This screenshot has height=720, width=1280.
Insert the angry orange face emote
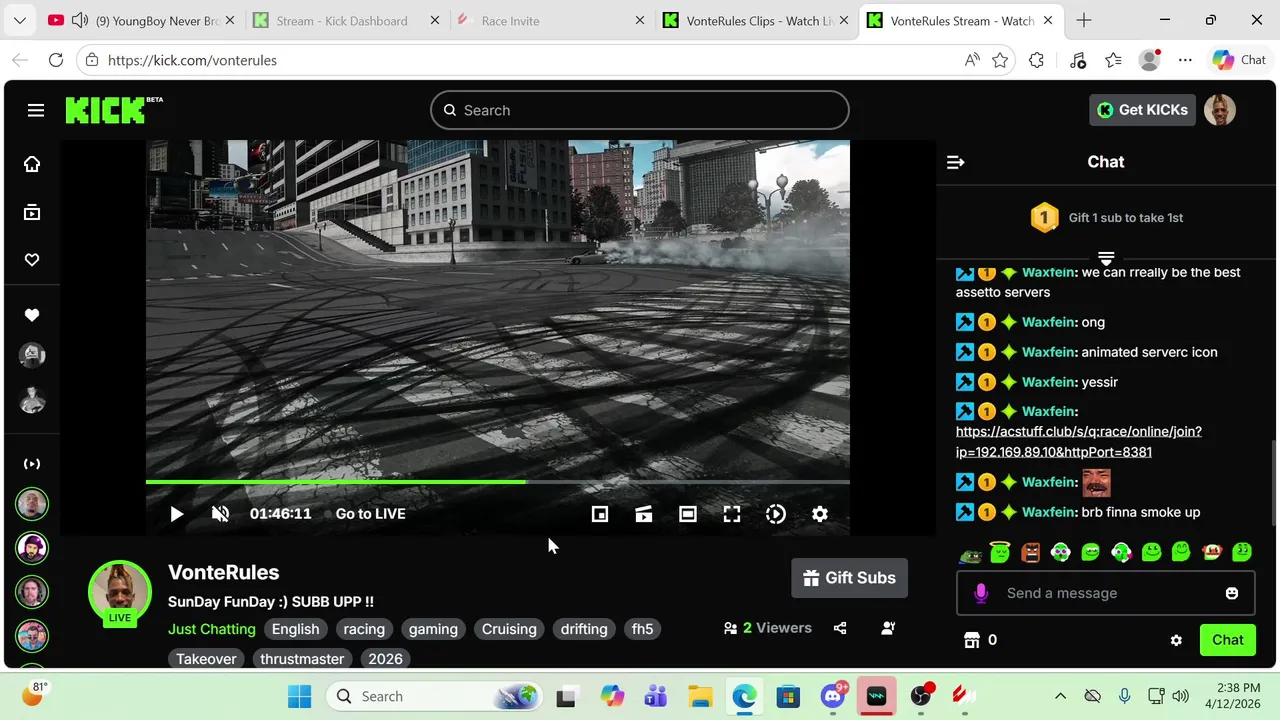point(1031,552)
